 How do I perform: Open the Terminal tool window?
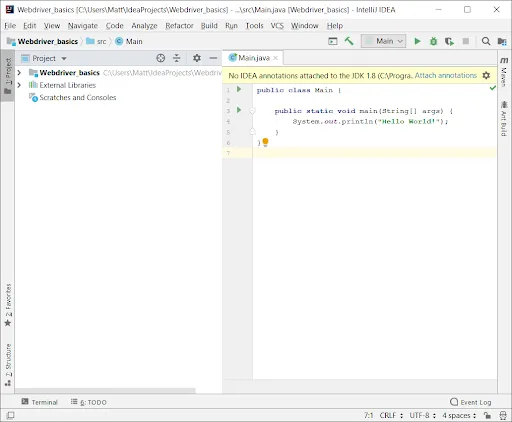[39, 402]
